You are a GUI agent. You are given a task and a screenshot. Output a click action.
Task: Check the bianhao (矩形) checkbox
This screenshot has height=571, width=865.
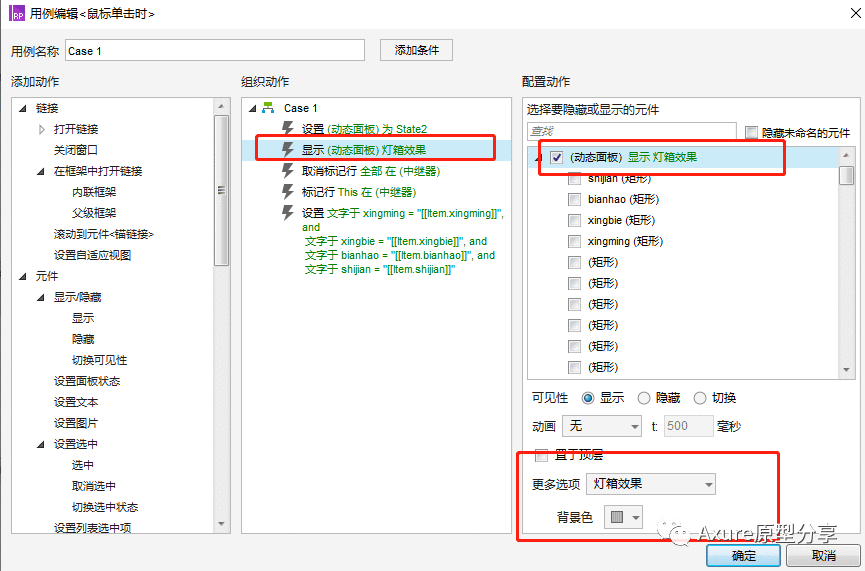pyautogui.click(x=574, y=199)
